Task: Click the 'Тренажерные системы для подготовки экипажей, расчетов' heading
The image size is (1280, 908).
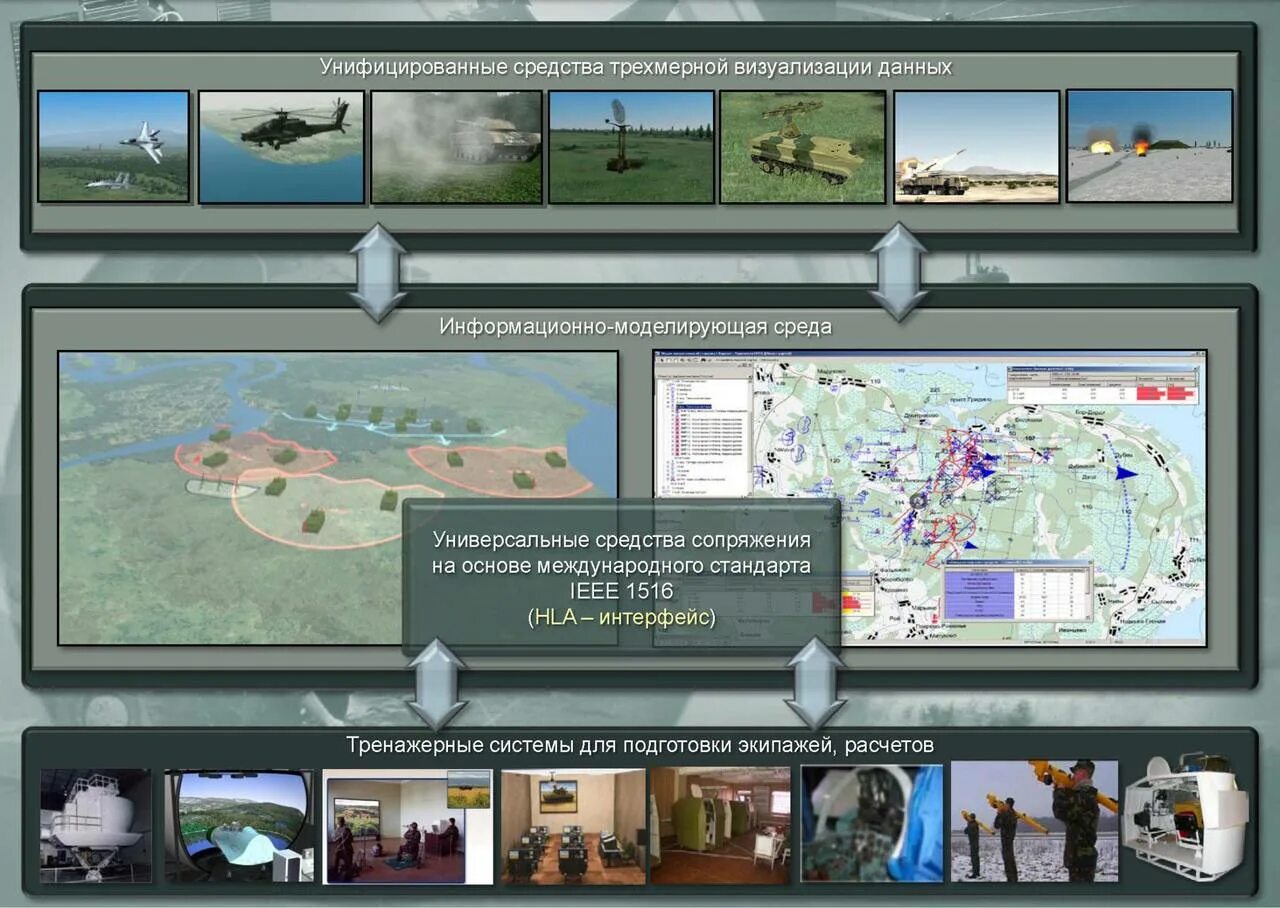Action: tap(640, 745)
